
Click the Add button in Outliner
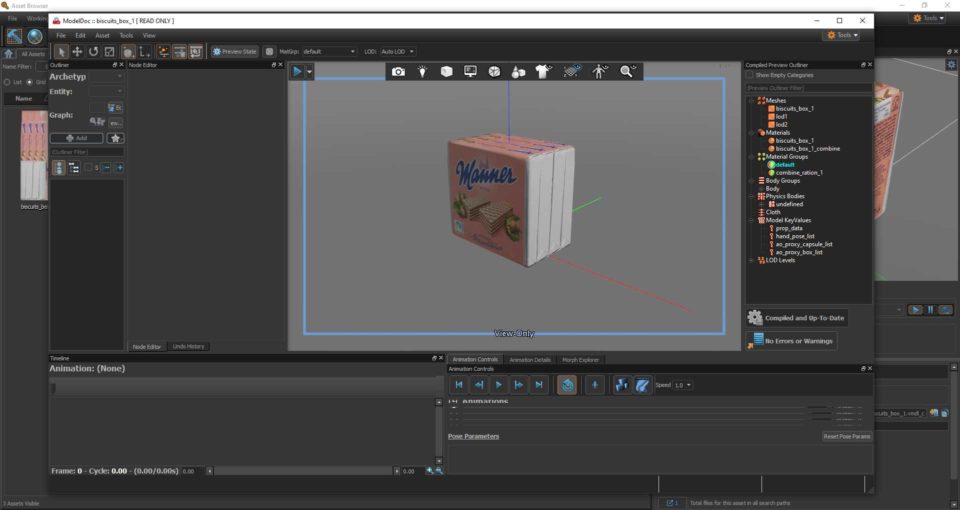pyautogui.click(x=76, y=138)
